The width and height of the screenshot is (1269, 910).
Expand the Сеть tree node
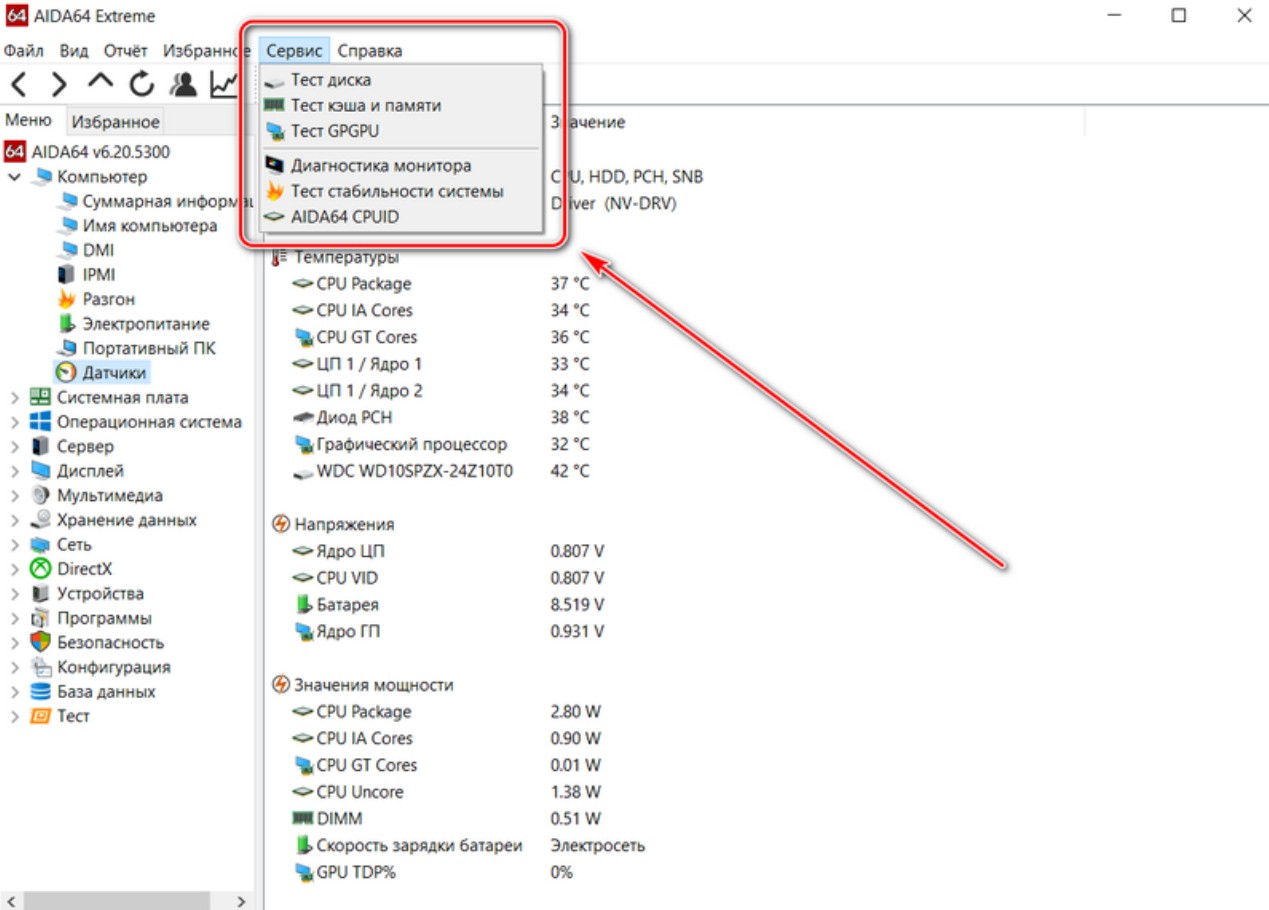tap(14, 545)
